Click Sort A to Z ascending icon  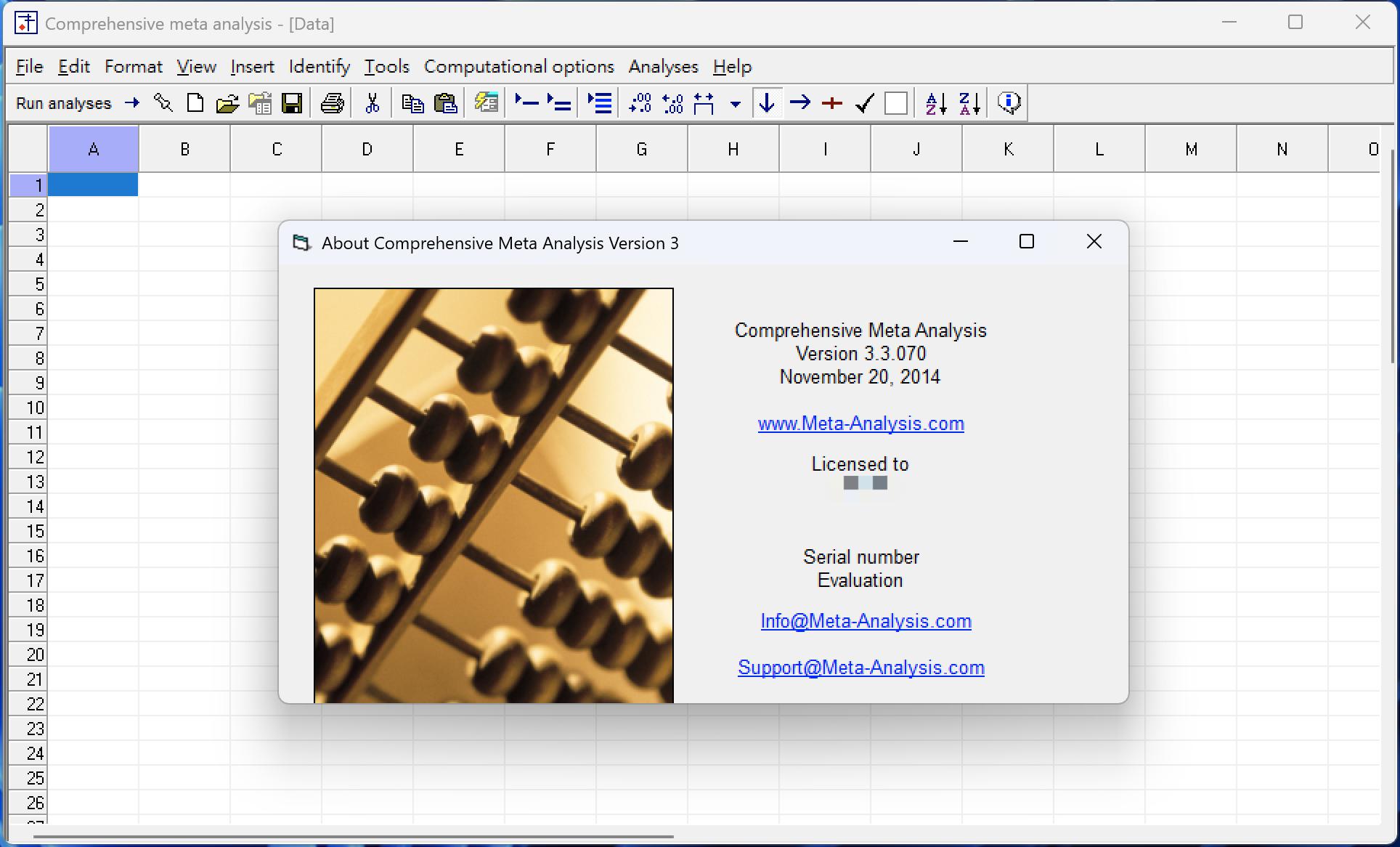point(936,103)
